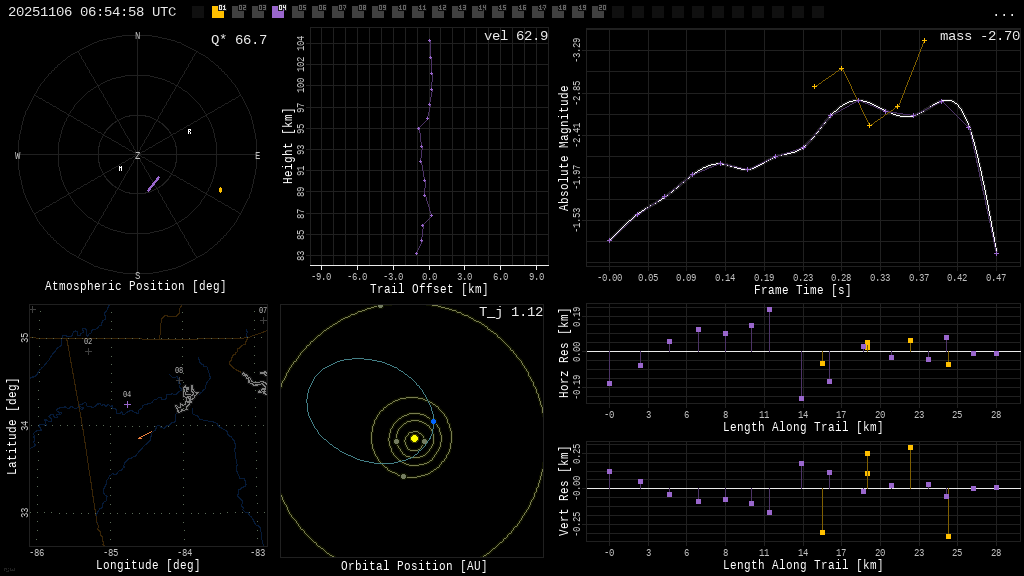1024x576 pixels.
Task: Click station 10 square in top bar
Action: click(398, 12)
